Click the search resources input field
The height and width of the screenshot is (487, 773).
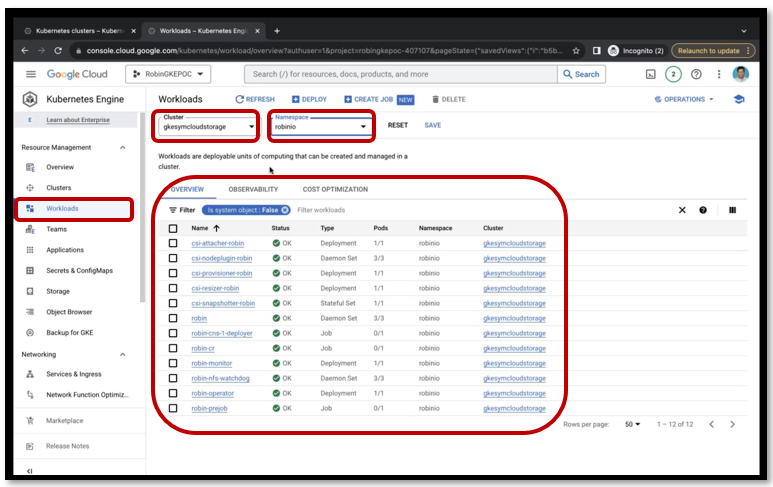(400, 74)
